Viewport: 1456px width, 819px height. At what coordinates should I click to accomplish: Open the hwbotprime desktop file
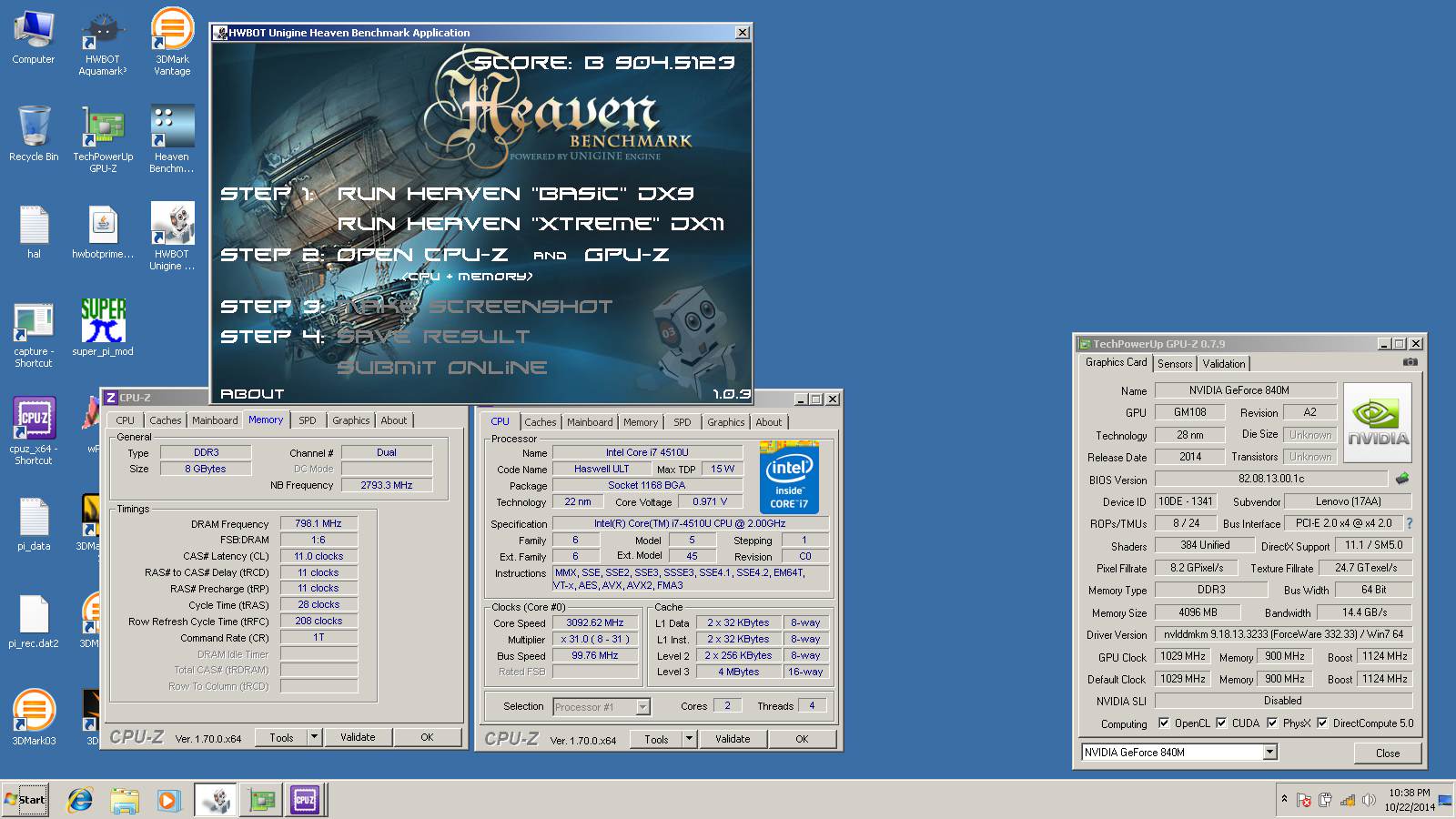click(x=103, y=232)
